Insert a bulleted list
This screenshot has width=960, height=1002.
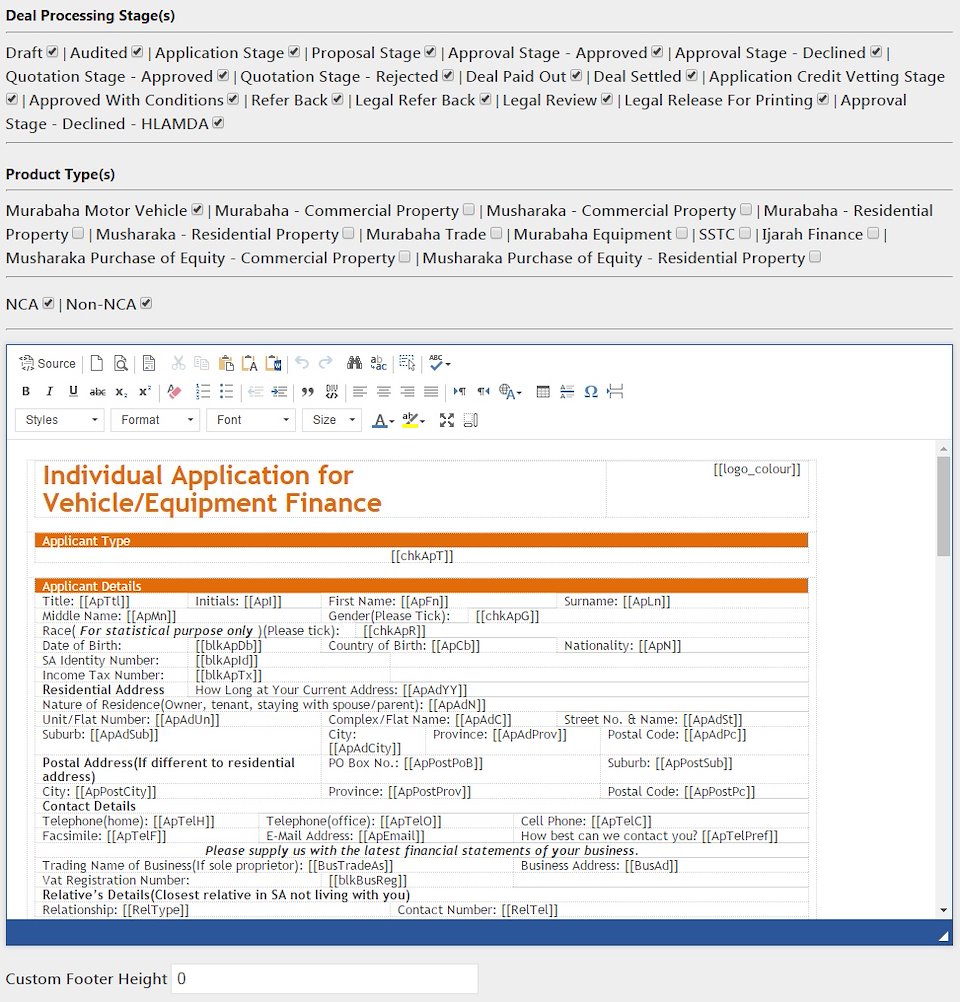(226, 392)
